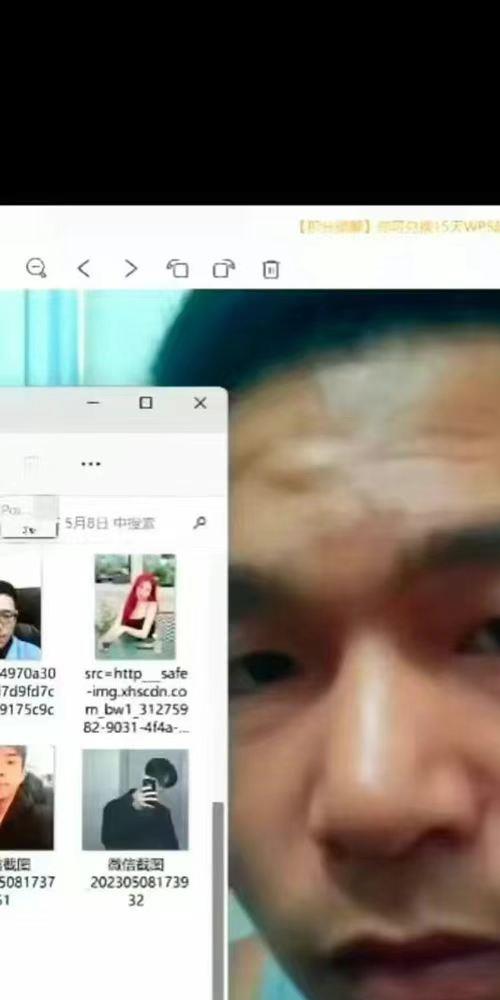The width and height of the screenshot is (500, 1000).
Task: Select the mirror selfie thumbnail
Action: coord(135,800)
